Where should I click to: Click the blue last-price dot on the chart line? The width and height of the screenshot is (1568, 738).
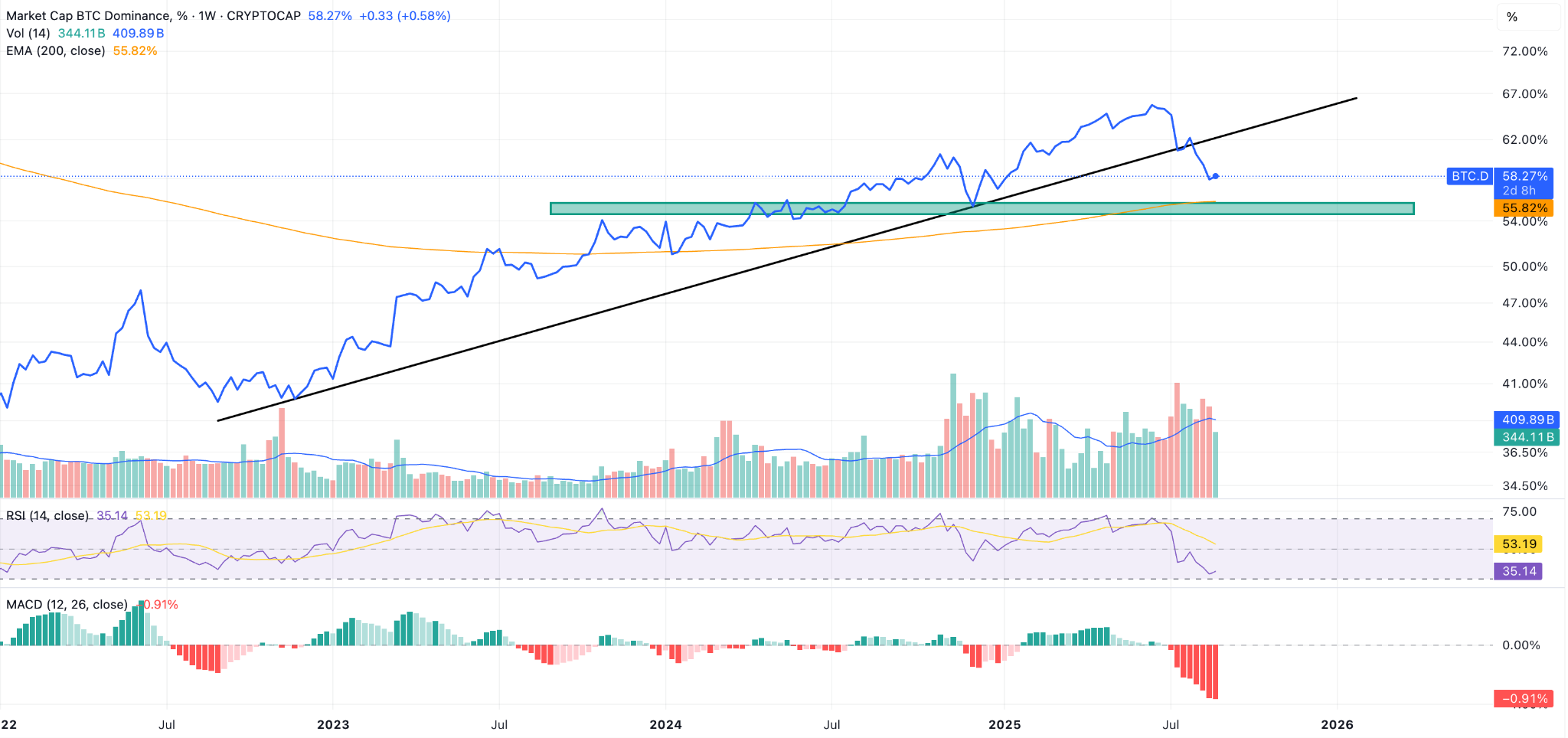pos(1216,176)
